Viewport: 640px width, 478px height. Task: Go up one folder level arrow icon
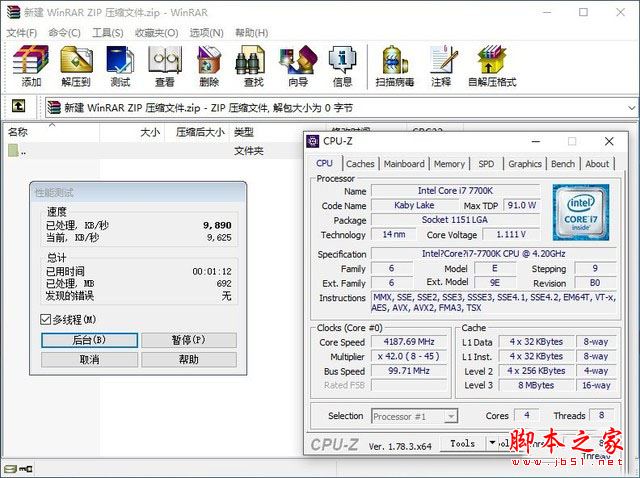(18, 106)
